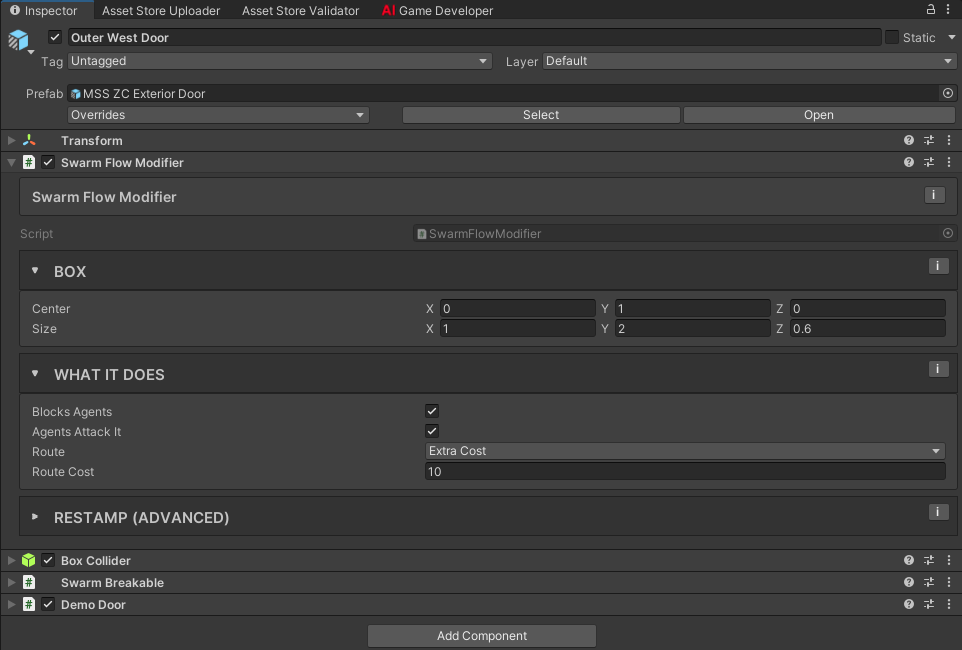Click the info button of BOX section
Image resolution: width=962 pixels, height=650 pixels.
938,266
